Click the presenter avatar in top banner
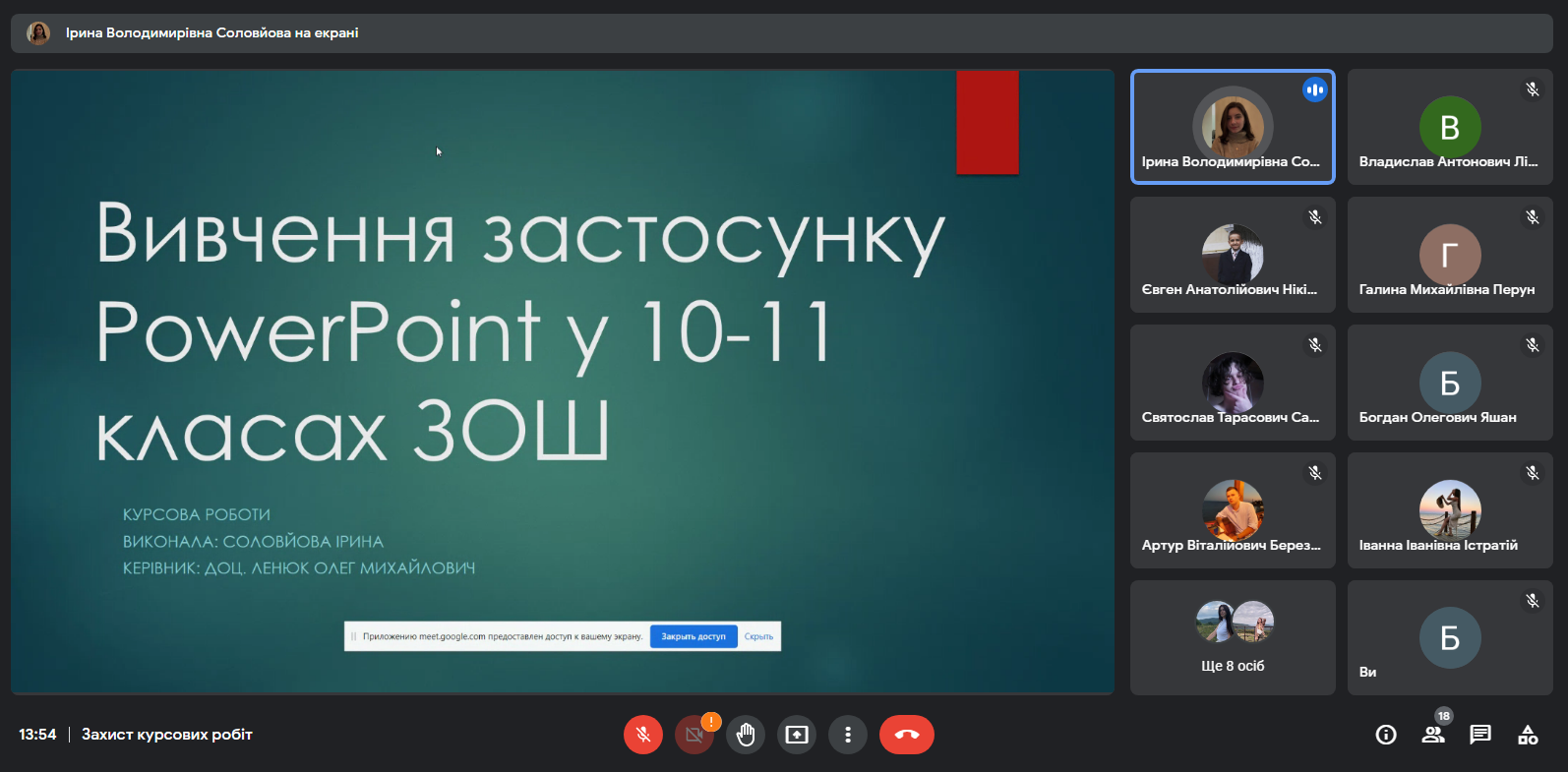This screenshot has width=1568, height=772. 38,33
